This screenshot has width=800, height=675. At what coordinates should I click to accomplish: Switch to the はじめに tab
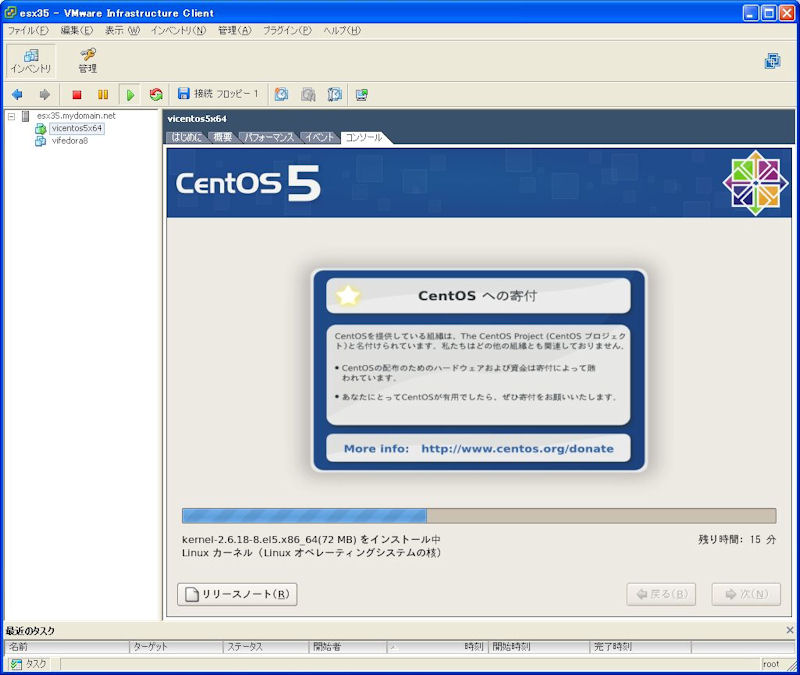click(x=186, y=137)
